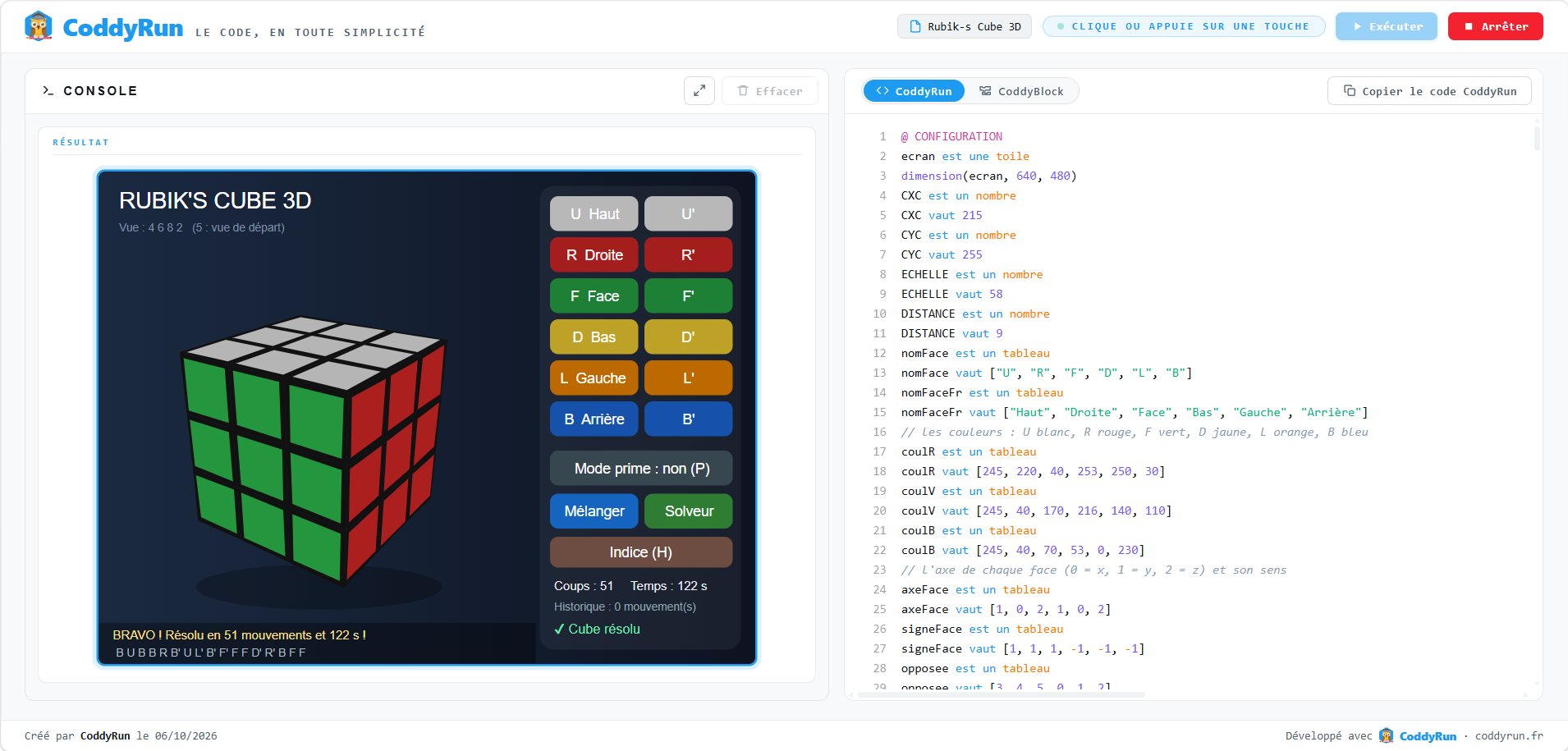Stop the program with the Arrêter button
This screenshot has height=751, width=1568.
tap(1495, 26)
